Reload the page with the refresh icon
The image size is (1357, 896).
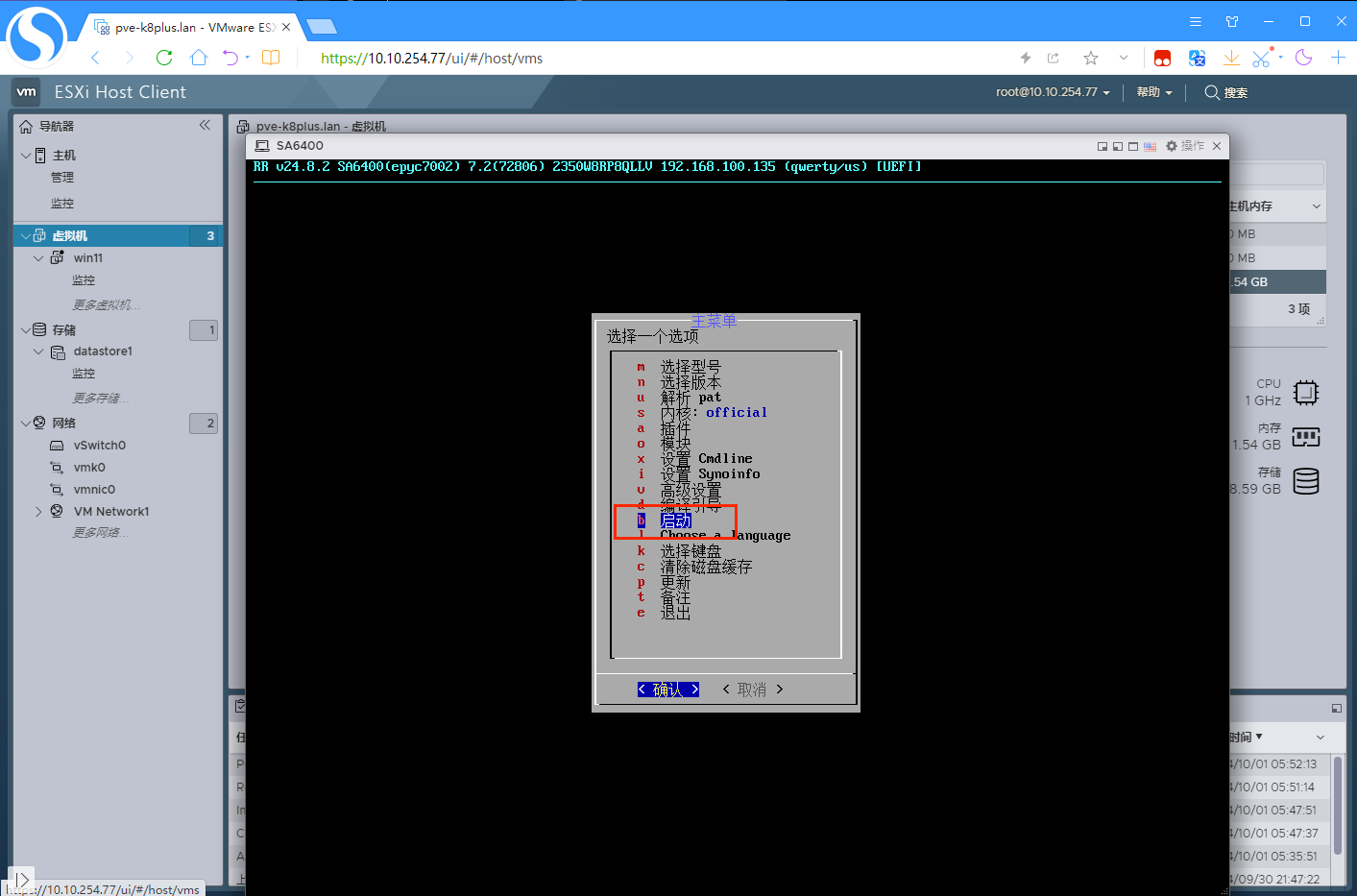[x=164, y=58]
